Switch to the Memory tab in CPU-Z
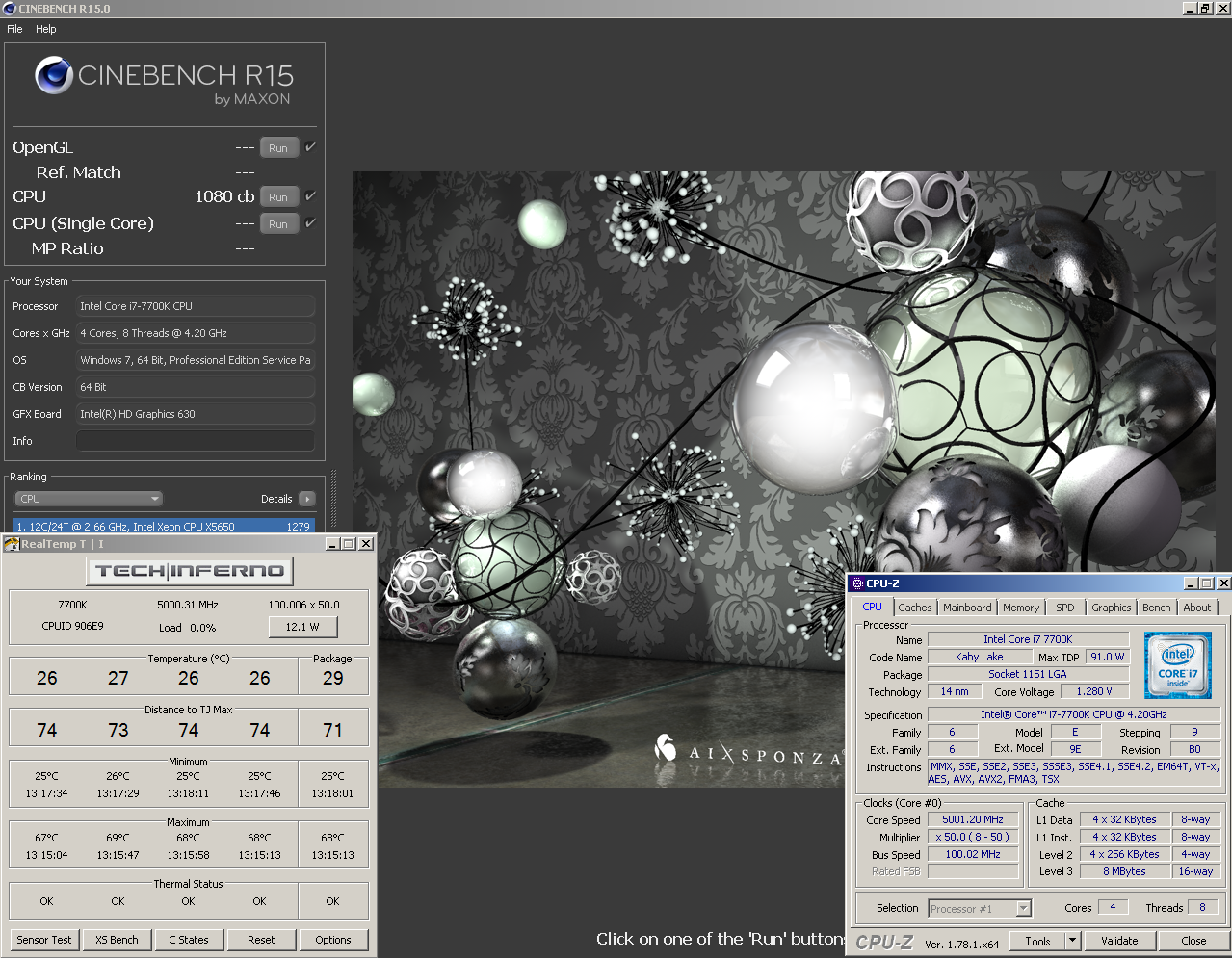 click(1021, 608)
